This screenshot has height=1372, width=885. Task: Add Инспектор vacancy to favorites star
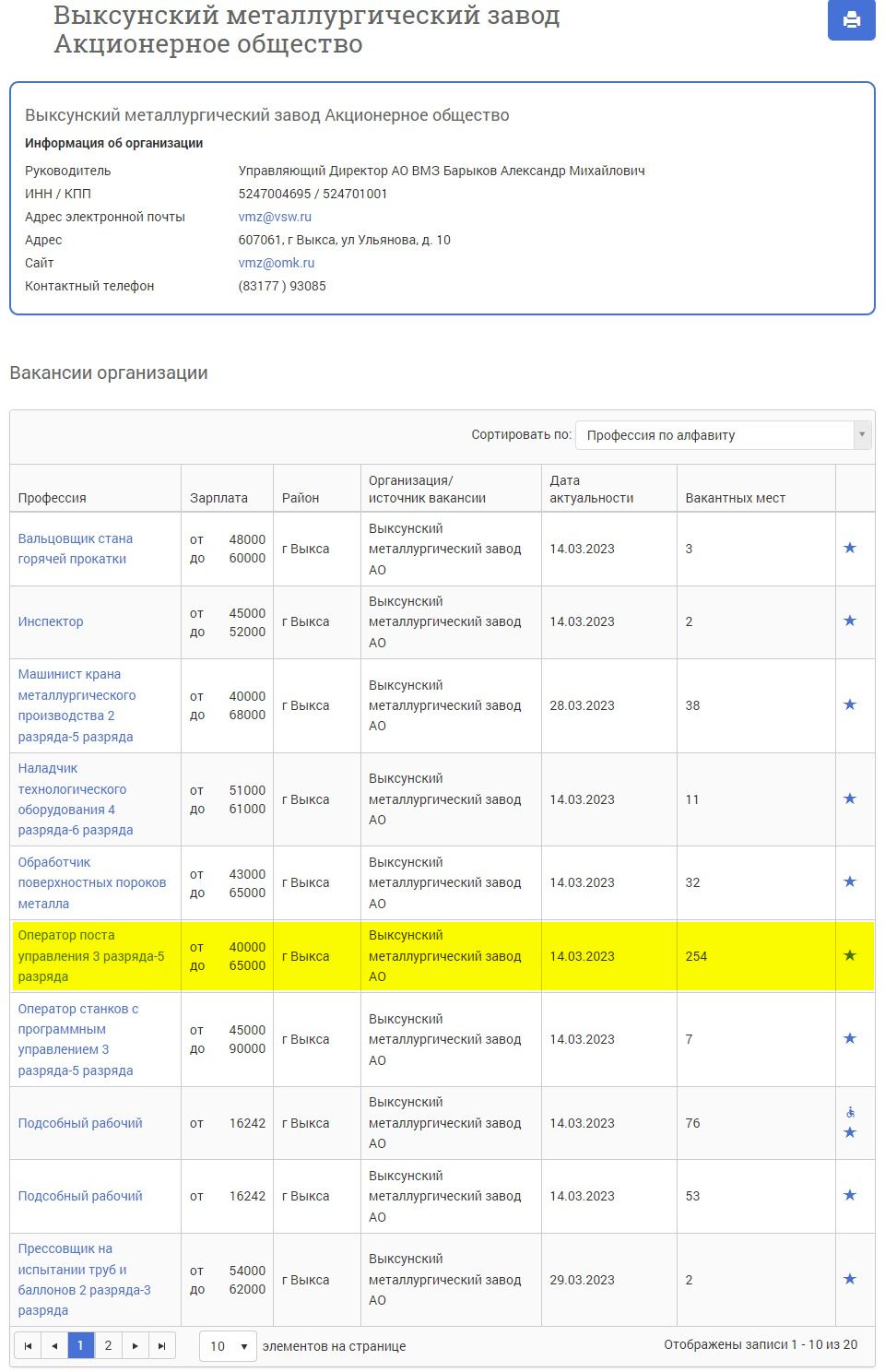[x=850, y=621]
